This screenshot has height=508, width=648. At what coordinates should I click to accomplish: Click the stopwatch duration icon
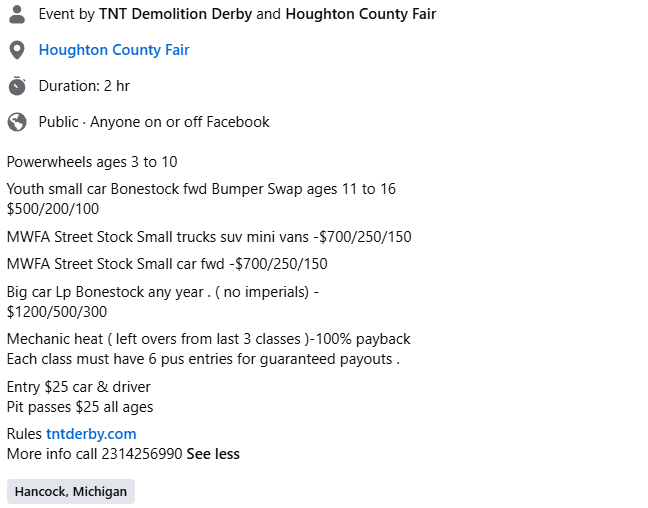point(17,86)
